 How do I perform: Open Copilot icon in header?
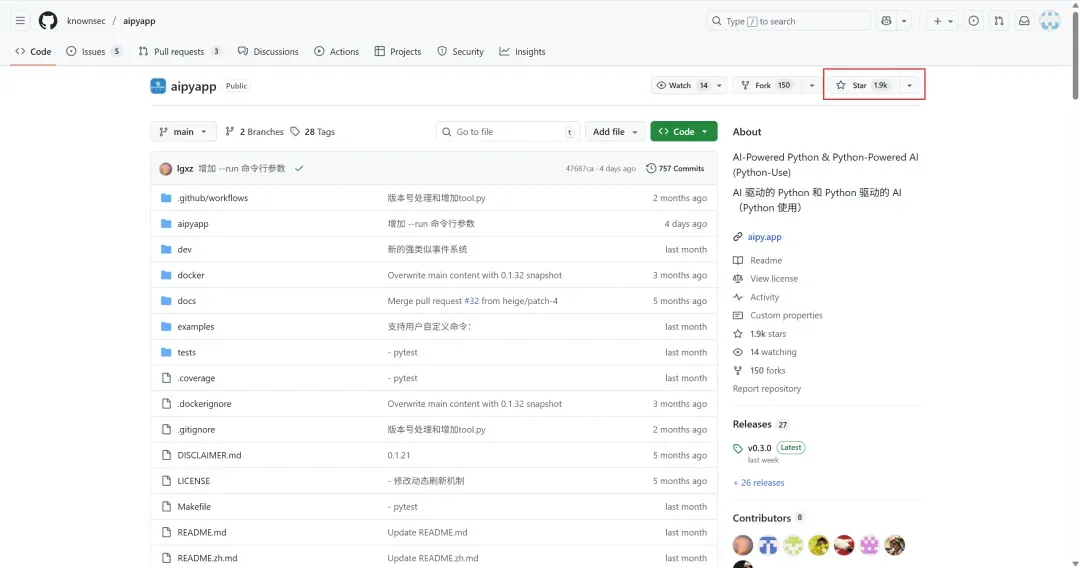click(x=886, y=21)
